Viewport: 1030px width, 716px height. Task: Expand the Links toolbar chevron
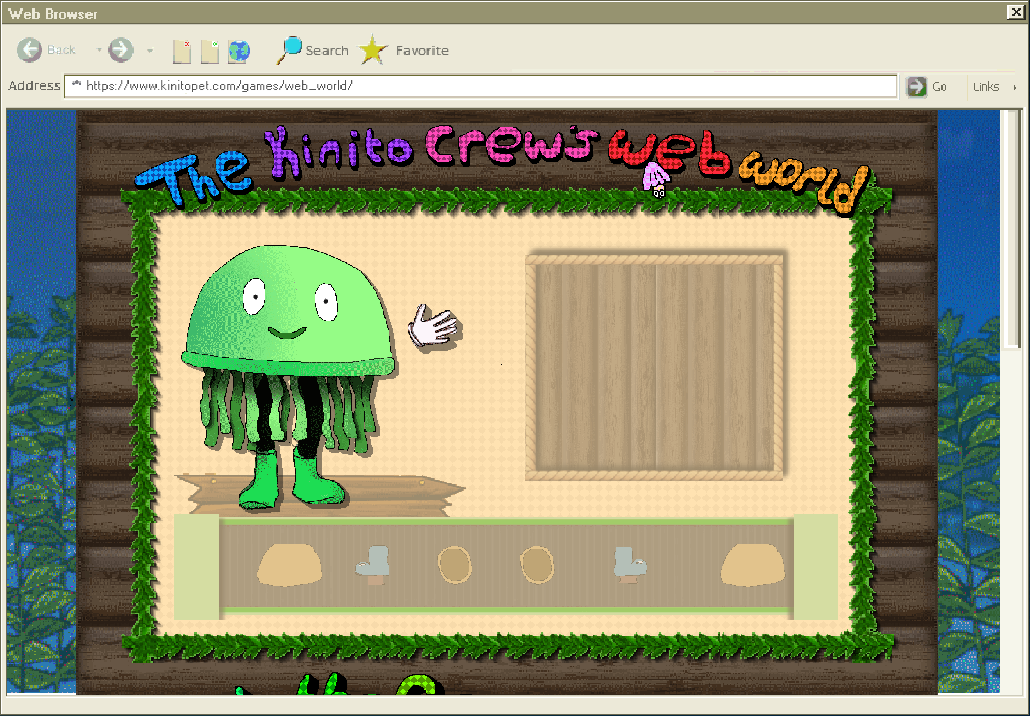tap(1014, 87)
